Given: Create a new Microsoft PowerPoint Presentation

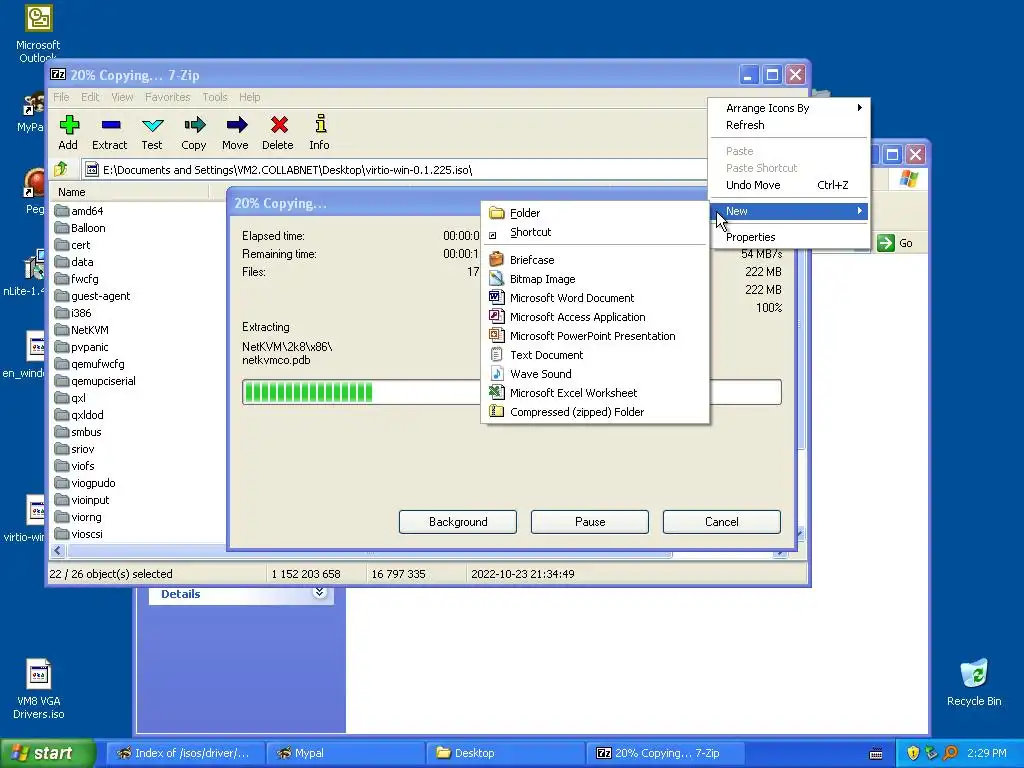Looking at the screenshot, I should coord(595,336).
